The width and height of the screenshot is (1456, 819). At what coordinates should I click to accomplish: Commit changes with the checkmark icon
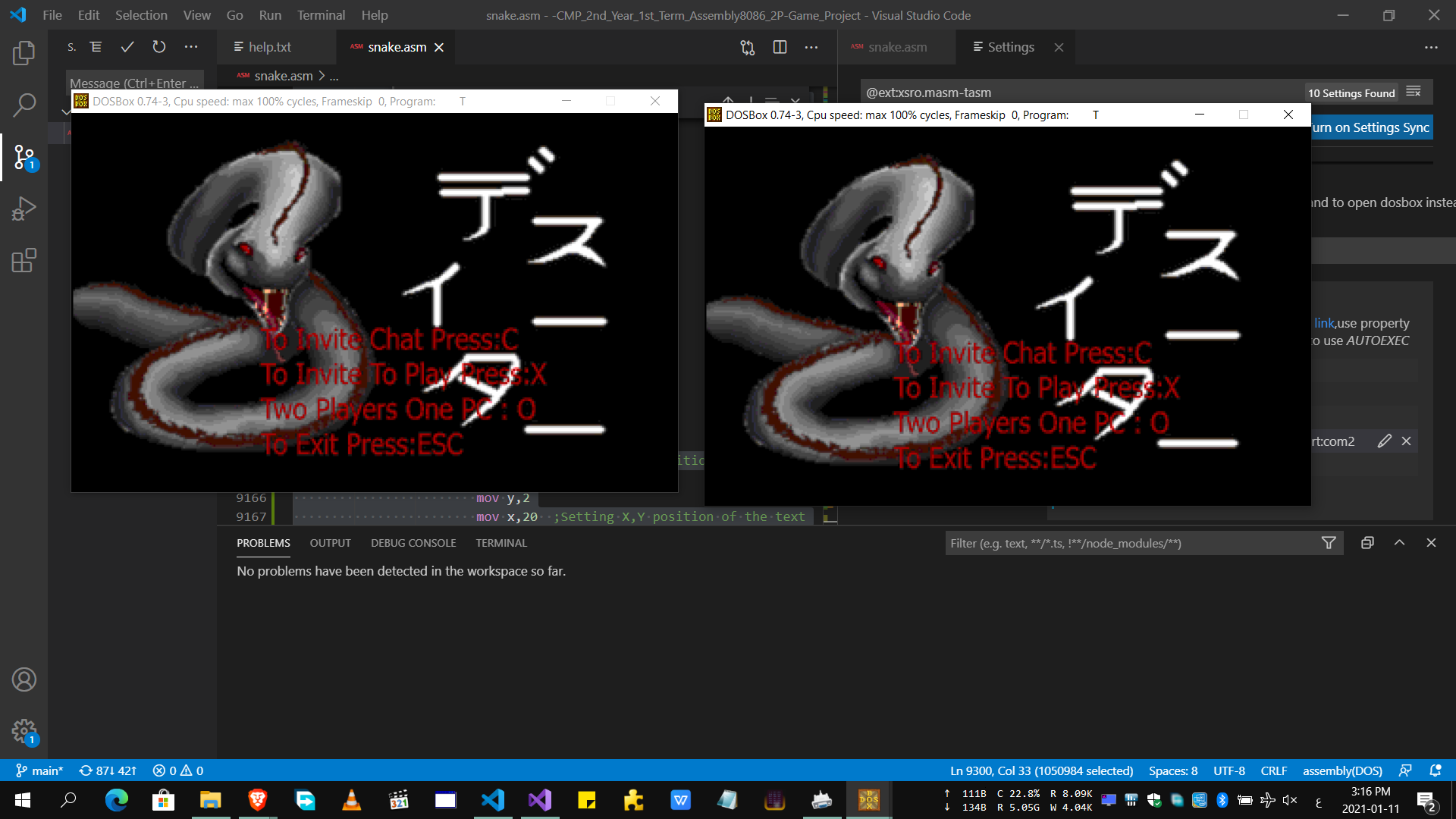point(127,47)
